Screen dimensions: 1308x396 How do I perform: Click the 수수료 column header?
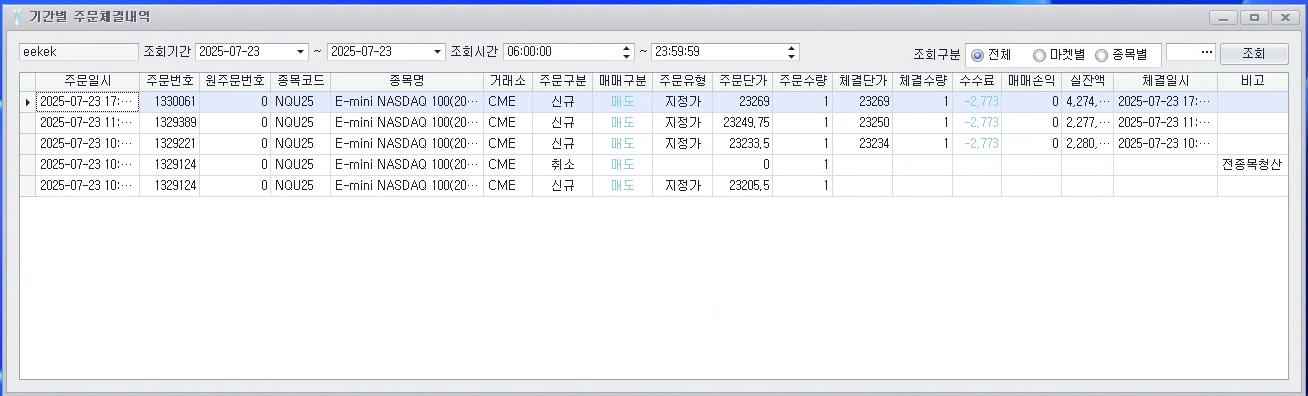[x=977, y=81]
